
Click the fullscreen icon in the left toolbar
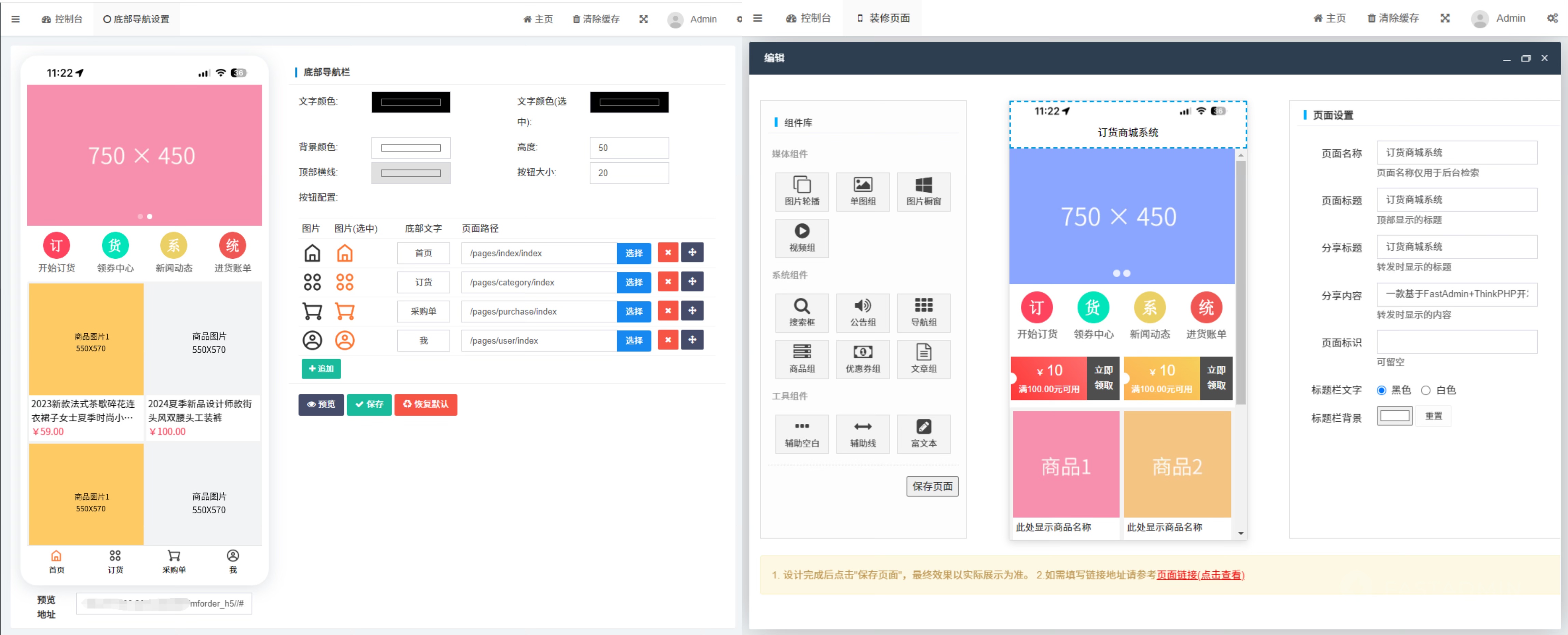coord(643,19)
